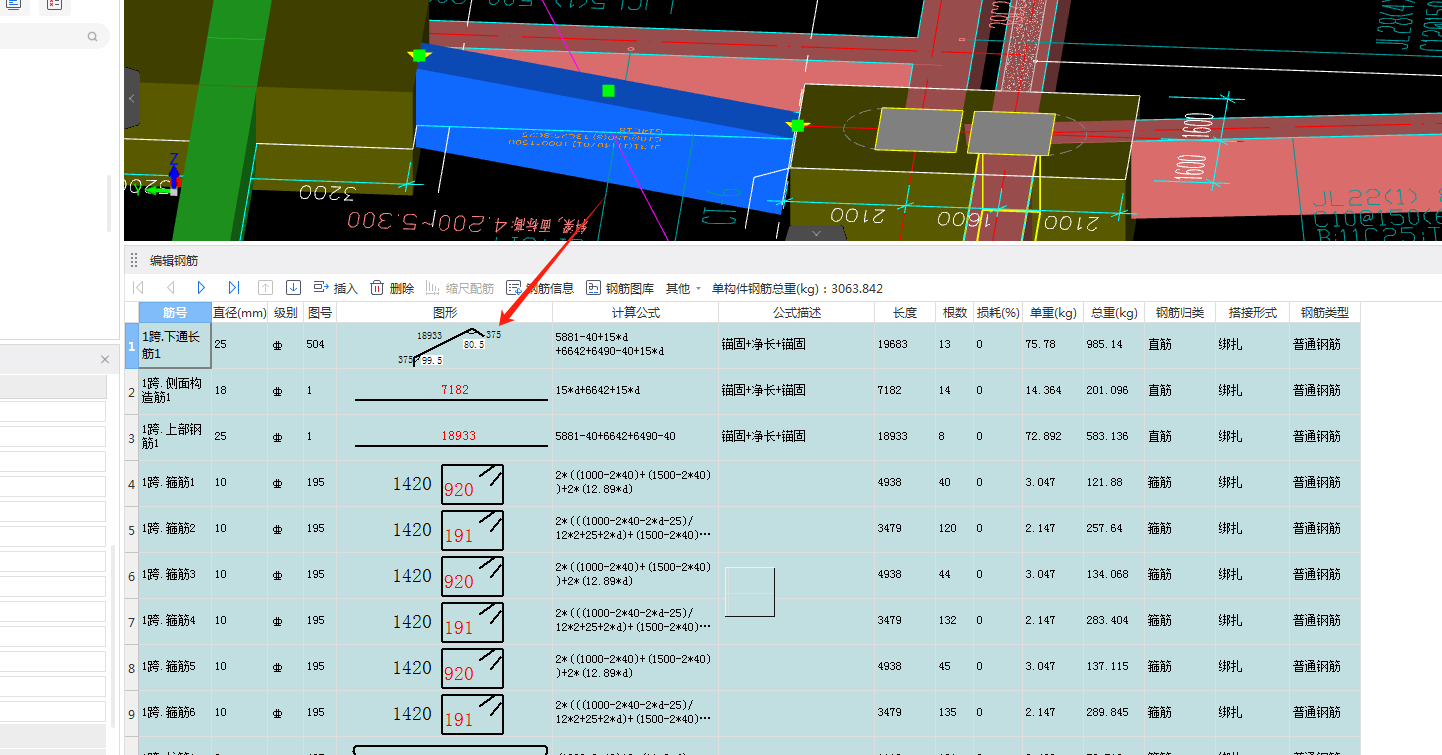This screenshot has width=1442, height=755.
Task: Click the search magnifier icon
Action: click(x=93, y=37)
